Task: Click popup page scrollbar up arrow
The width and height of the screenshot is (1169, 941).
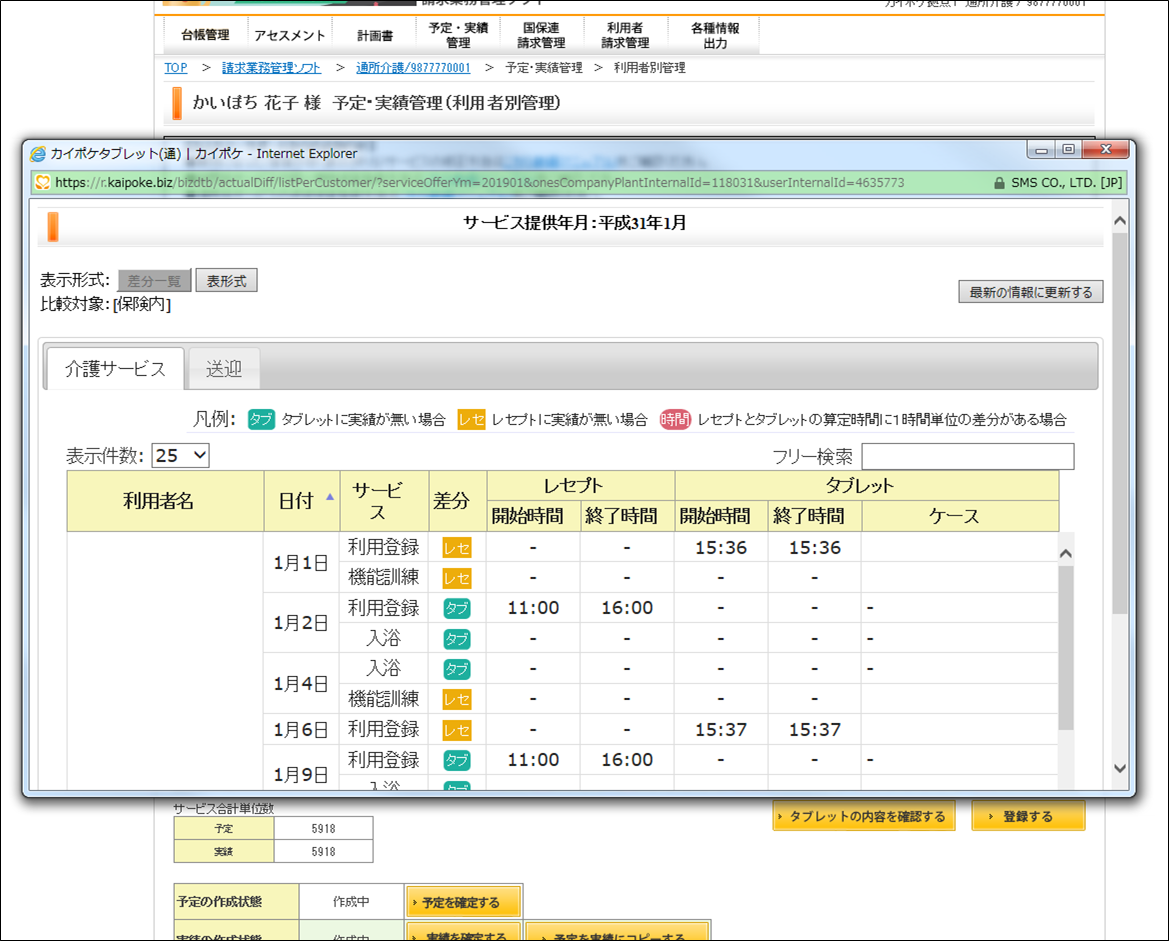Action: point(1119,221)
